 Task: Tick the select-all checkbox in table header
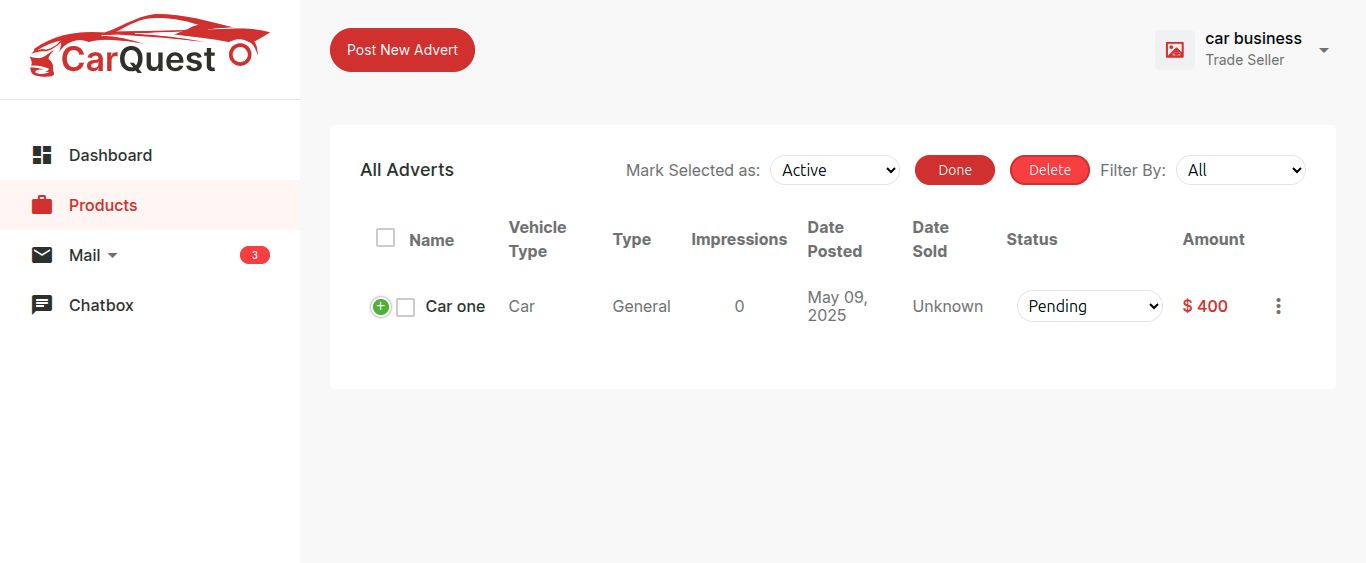point(385,238)
